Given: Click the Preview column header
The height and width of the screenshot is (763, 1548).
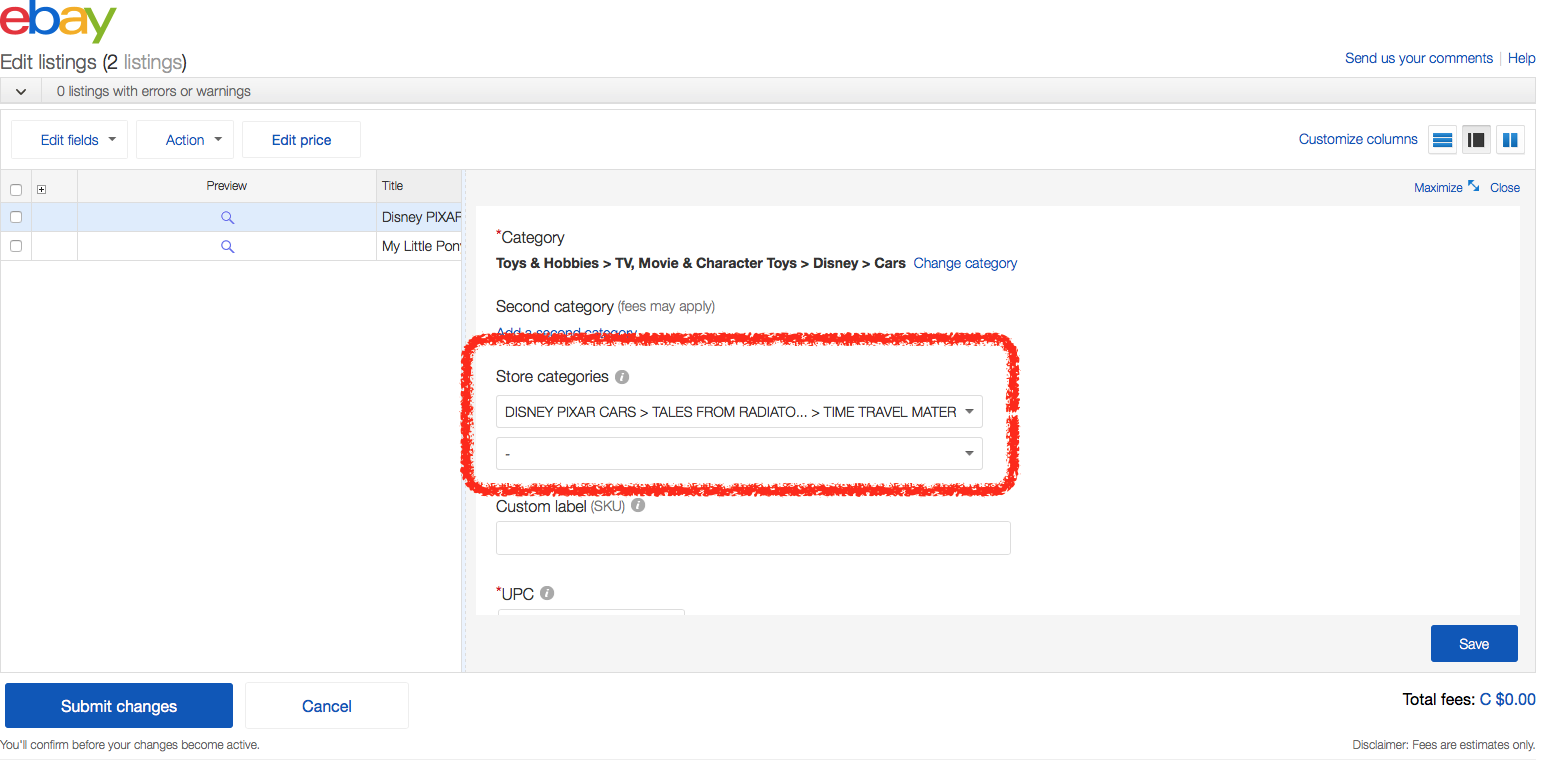Looking at the screenshot, I should 227,186.
